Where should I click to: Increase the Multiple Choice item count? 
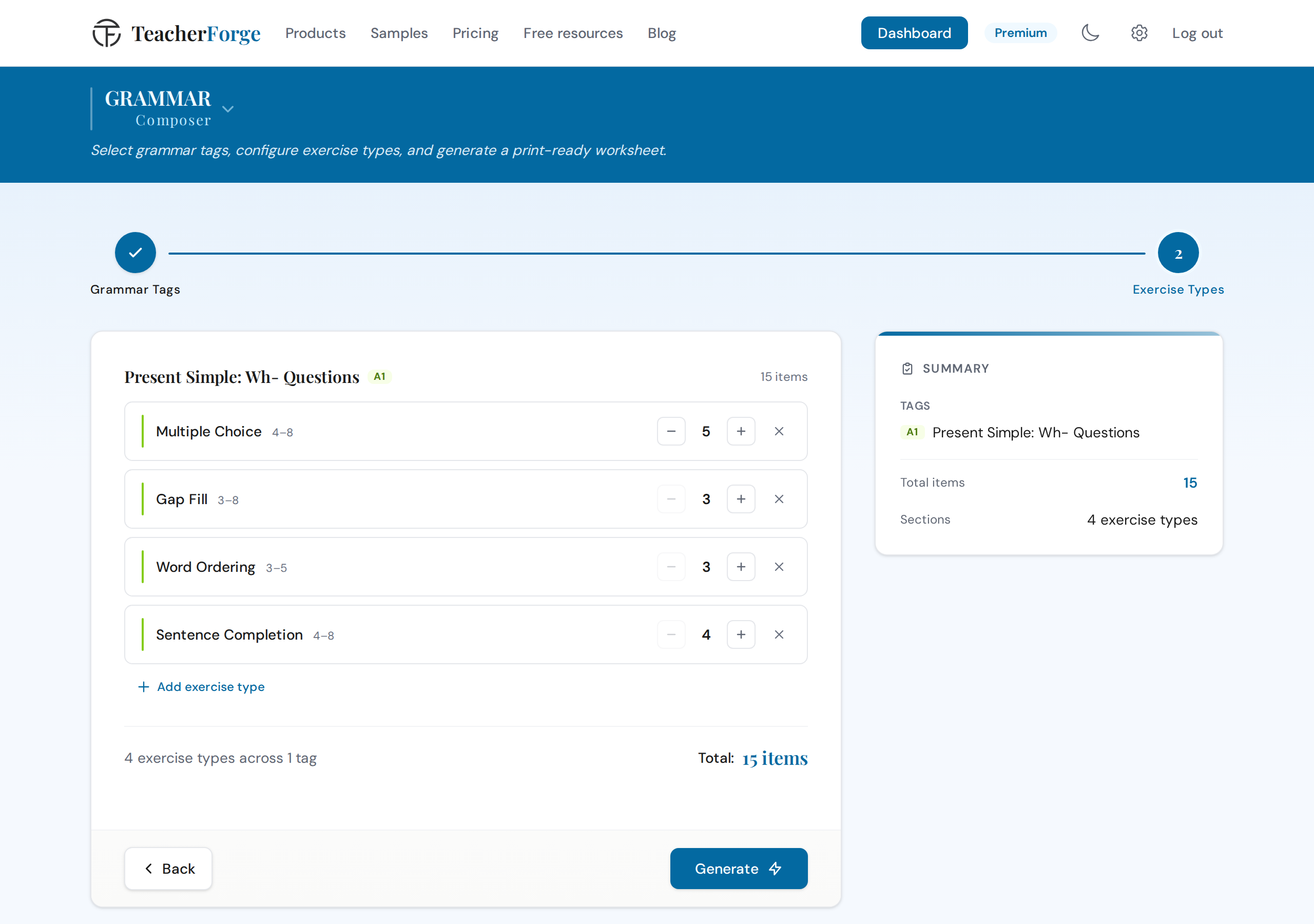[741, 431]
